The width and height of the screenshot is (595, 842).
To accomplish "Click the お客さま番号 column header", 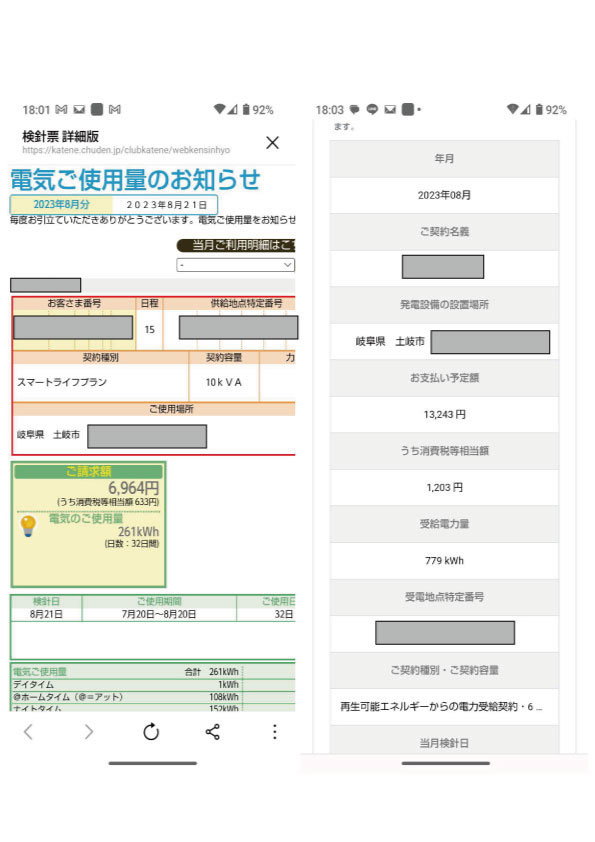I will (74, 303).
